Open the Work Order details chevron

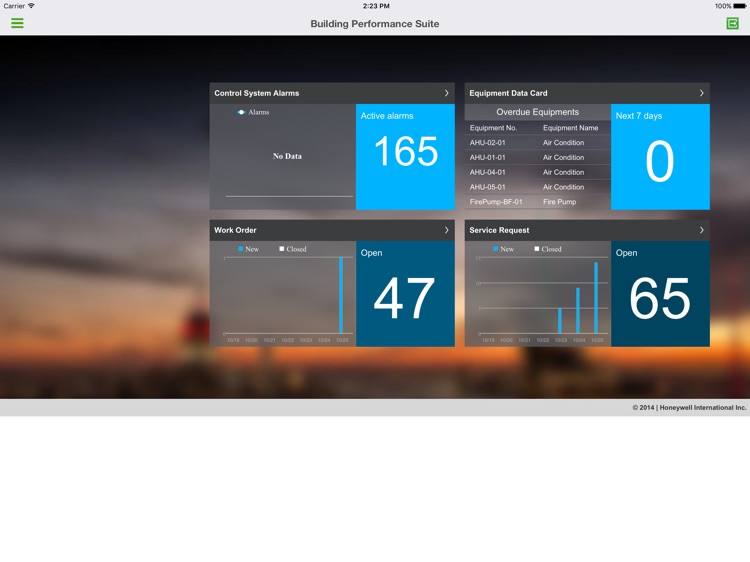pos(446,230)
